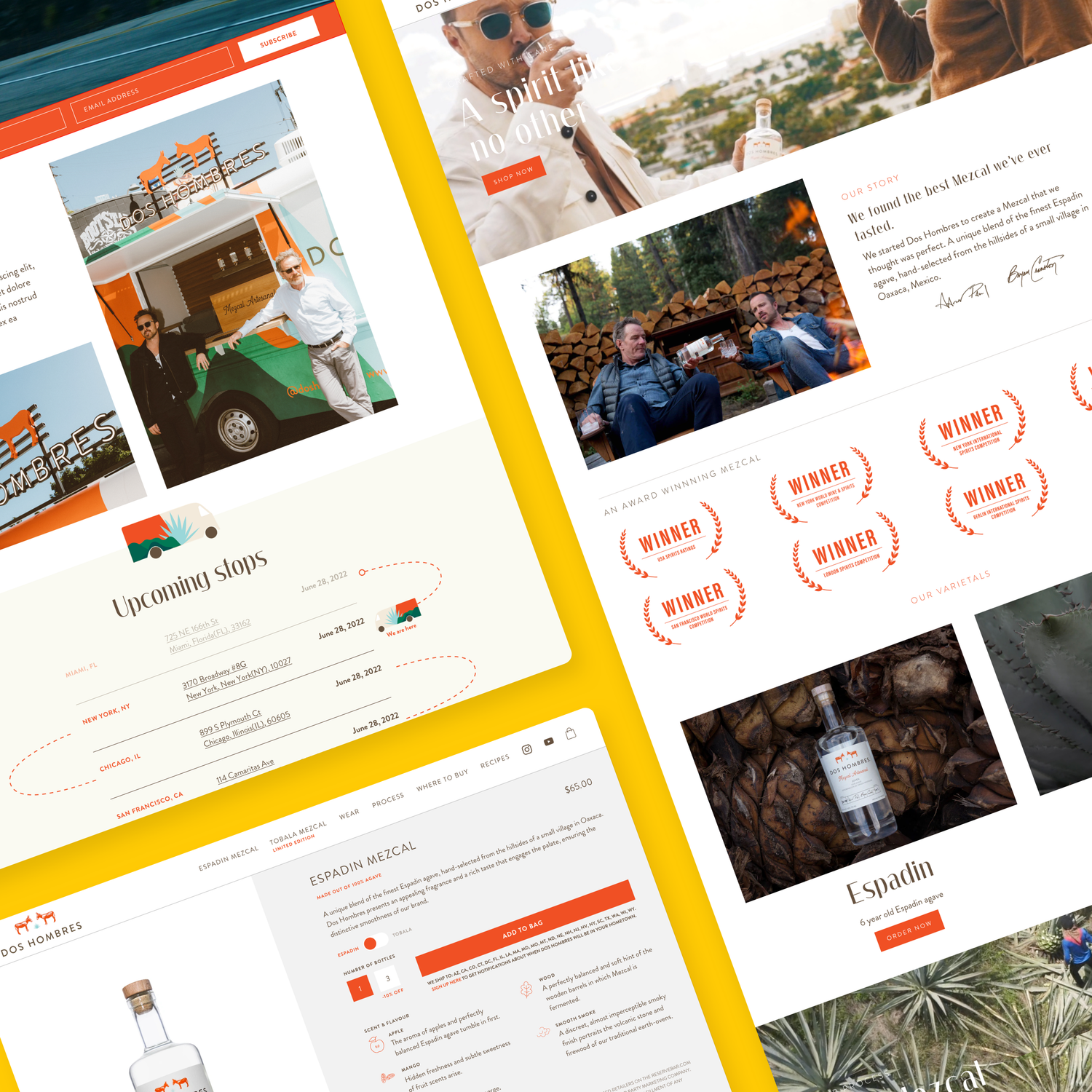Click the Berlin International Spirits winner badge

pyautogui.click(x=997, y=496)
